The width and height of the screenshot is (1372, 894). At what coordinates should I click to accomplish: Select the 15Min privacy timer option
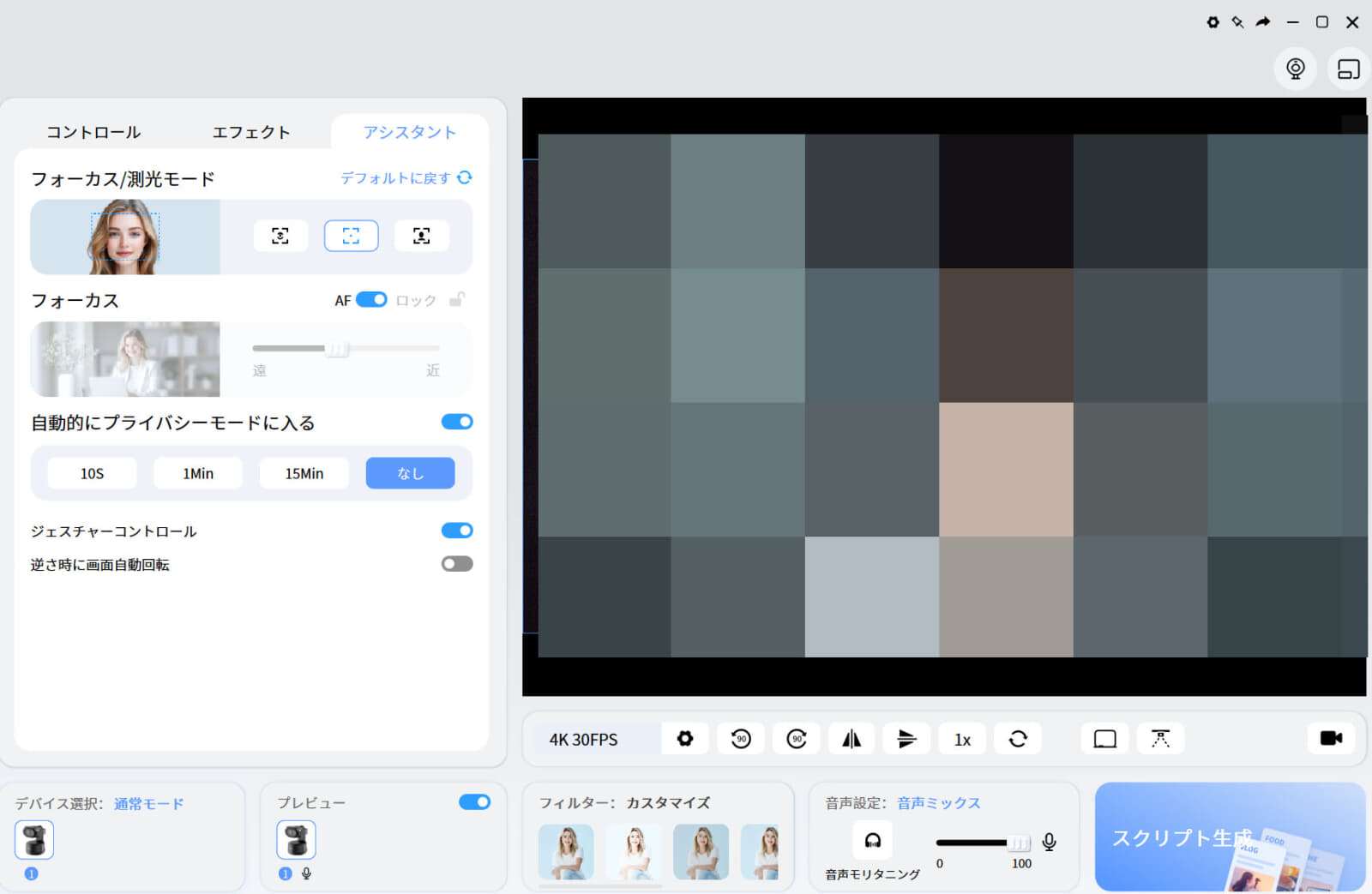click(x=304, y=473)
